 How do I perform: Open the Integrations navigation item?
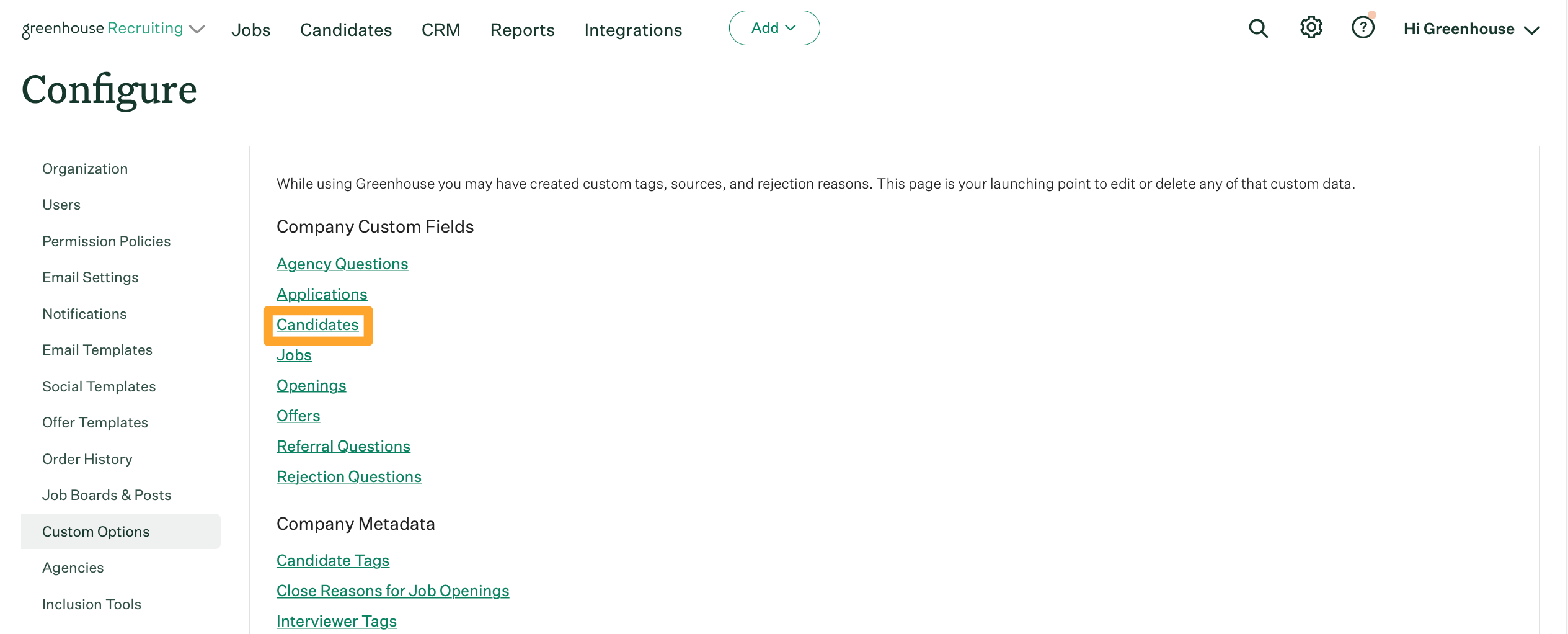tap(632, 30)
